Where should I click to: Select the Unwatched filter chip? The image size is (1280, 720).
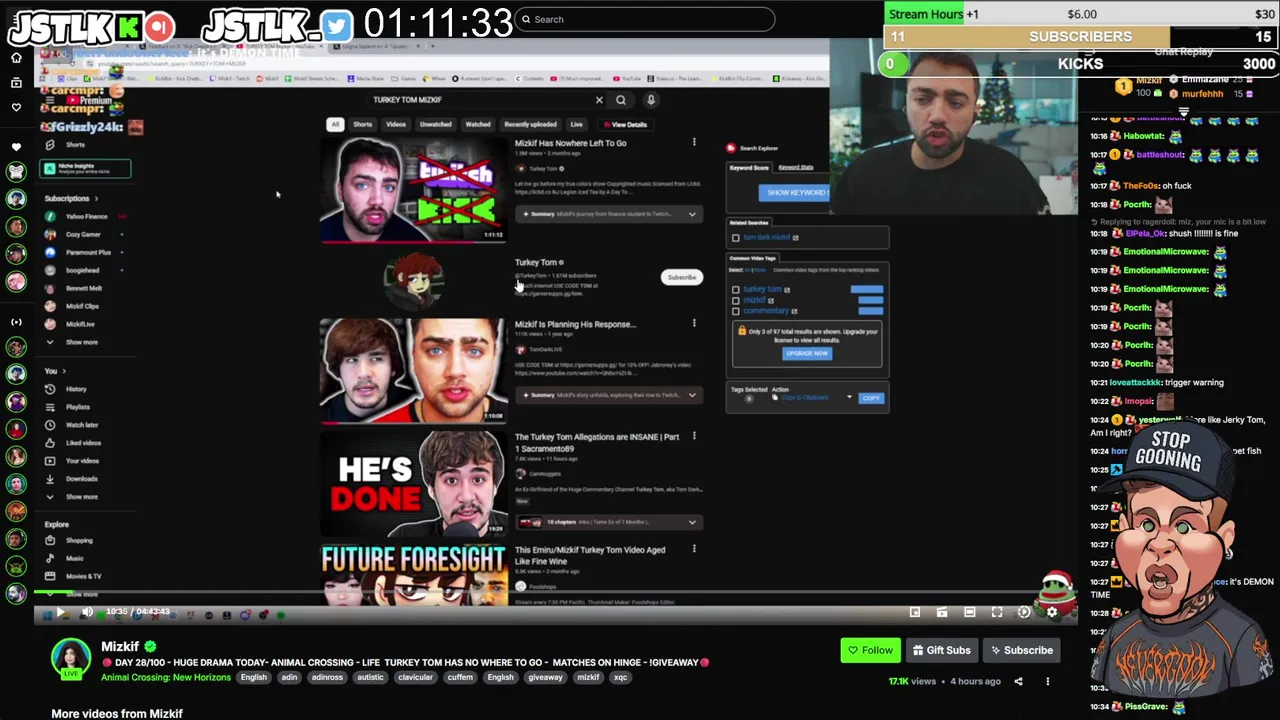435,125
